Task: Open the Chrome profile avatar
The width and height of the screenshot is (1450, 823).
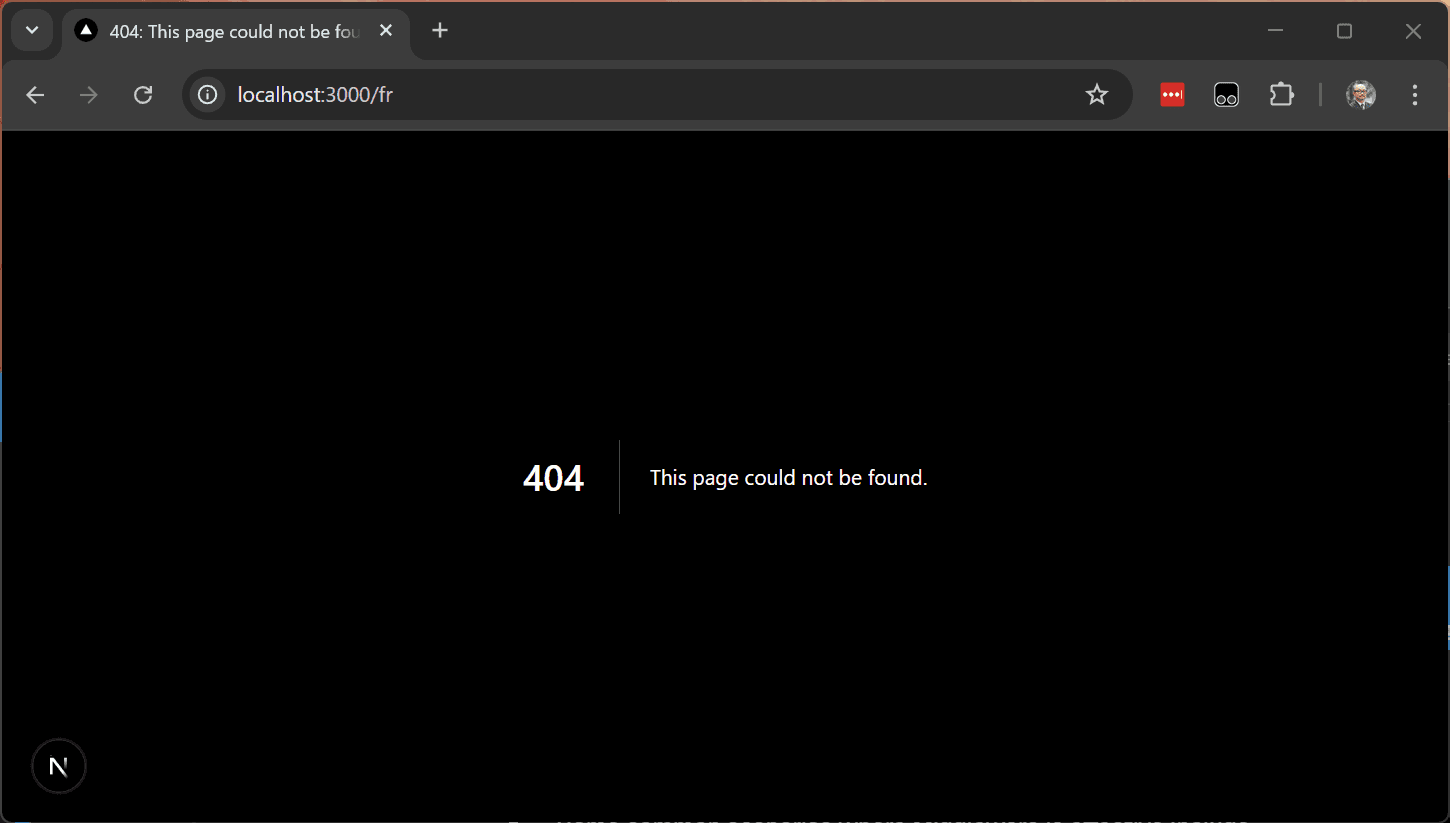Action: [1360, 95]
